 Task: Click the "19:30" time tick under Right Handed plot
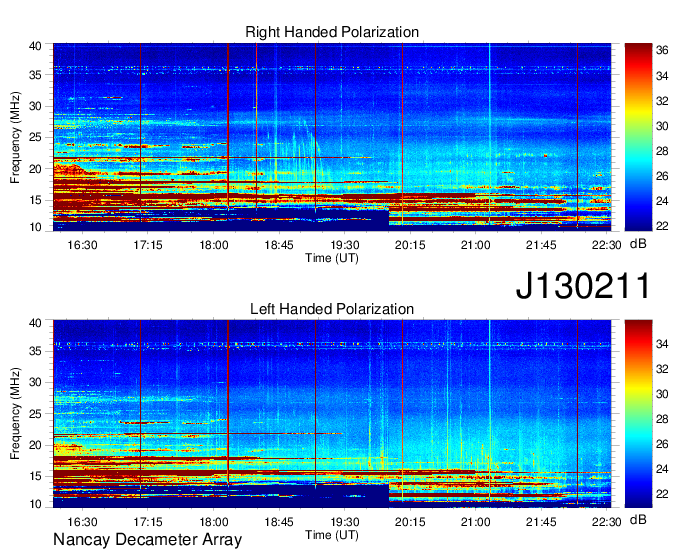coord(344,245)
